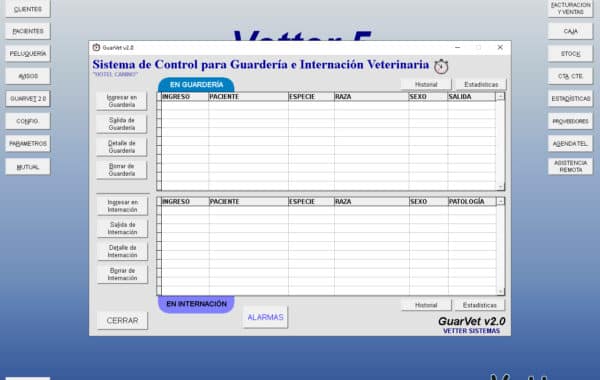Open the CLIENTES module in main window
Screen dimensions: 600x380
(28, 9)
